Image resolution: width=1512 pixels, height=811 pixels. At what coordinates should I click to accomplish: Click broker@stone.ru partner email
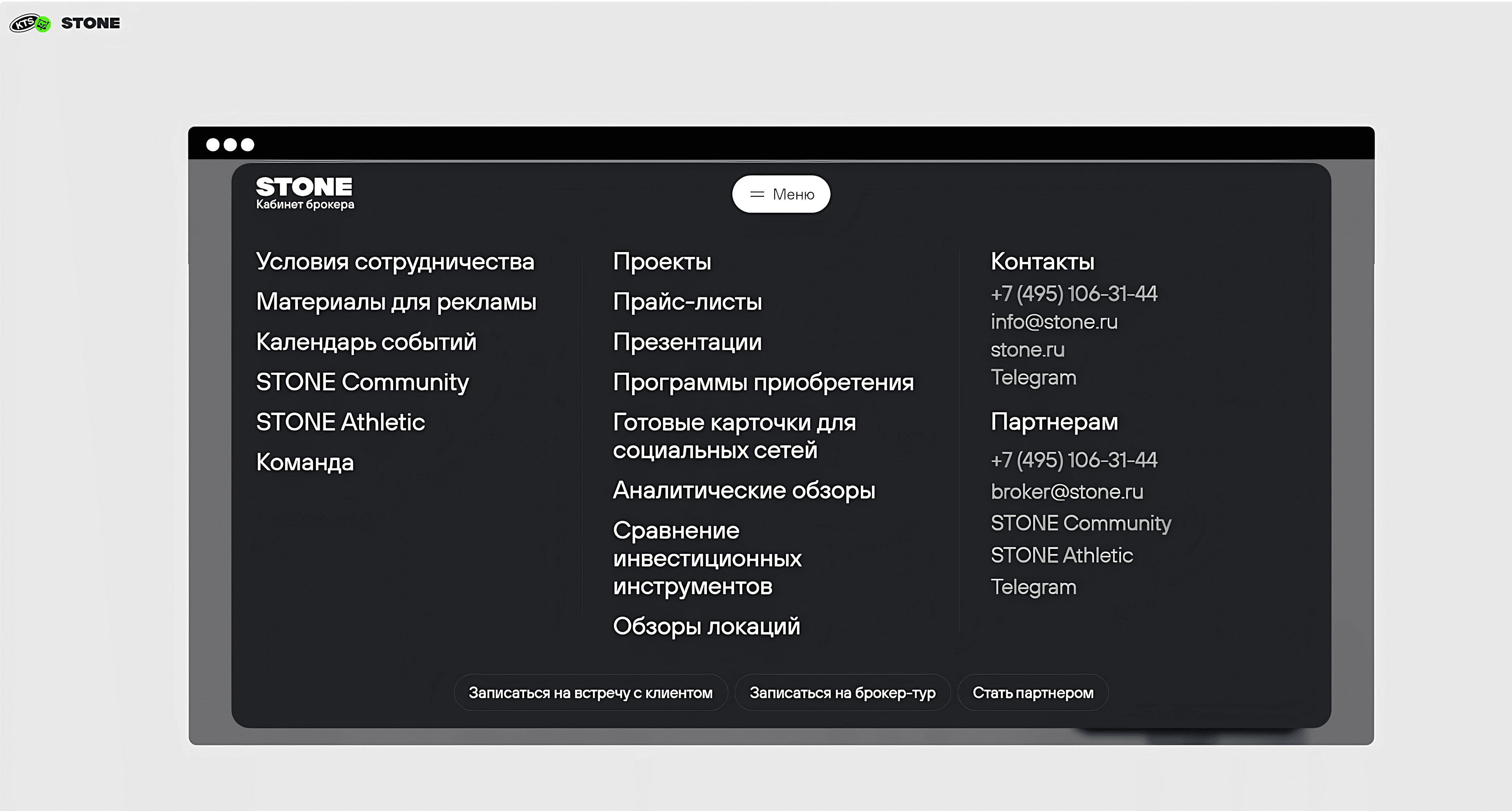1066,492
